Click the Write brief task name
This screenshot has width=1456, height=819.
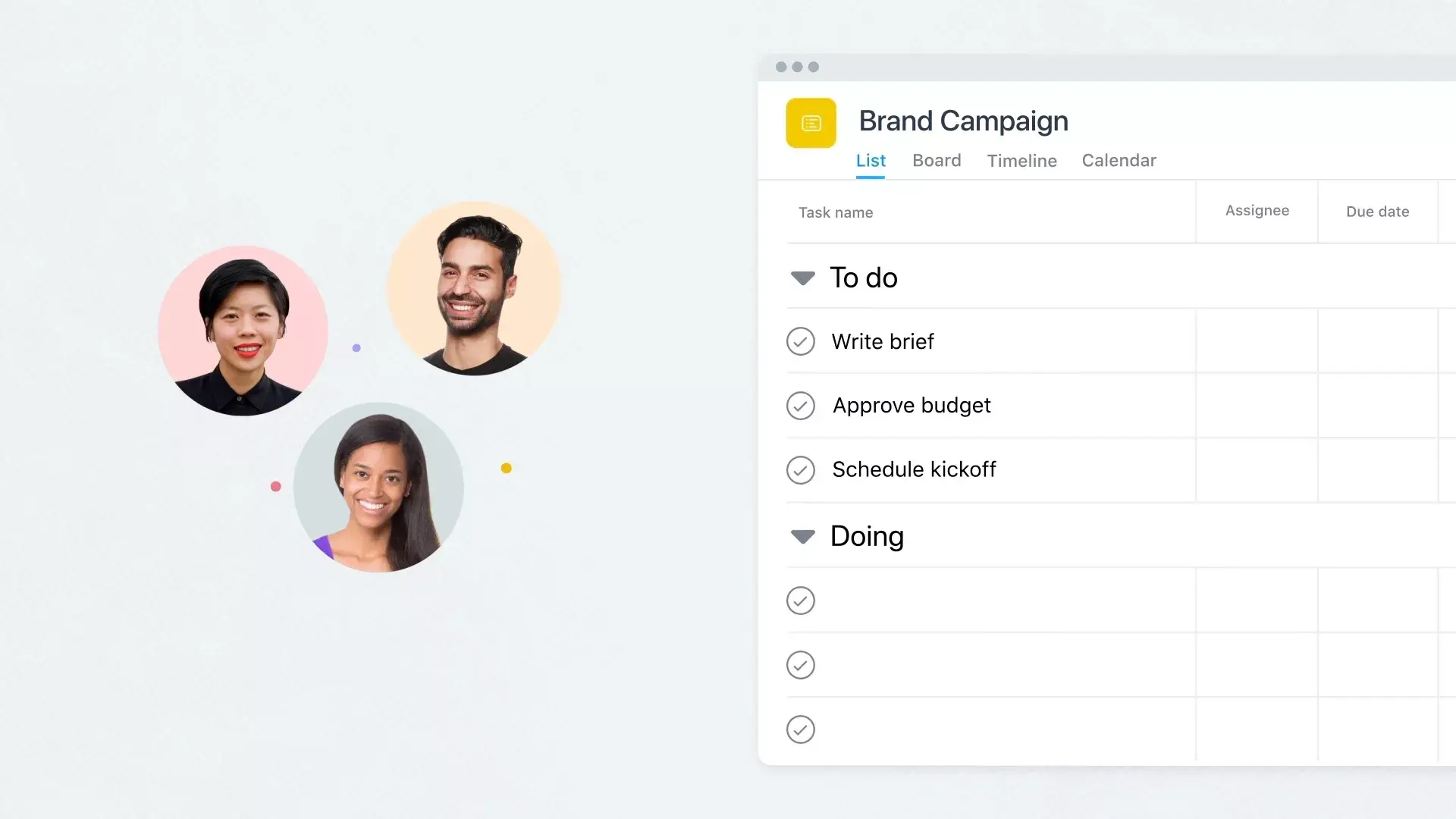[883, 341]
